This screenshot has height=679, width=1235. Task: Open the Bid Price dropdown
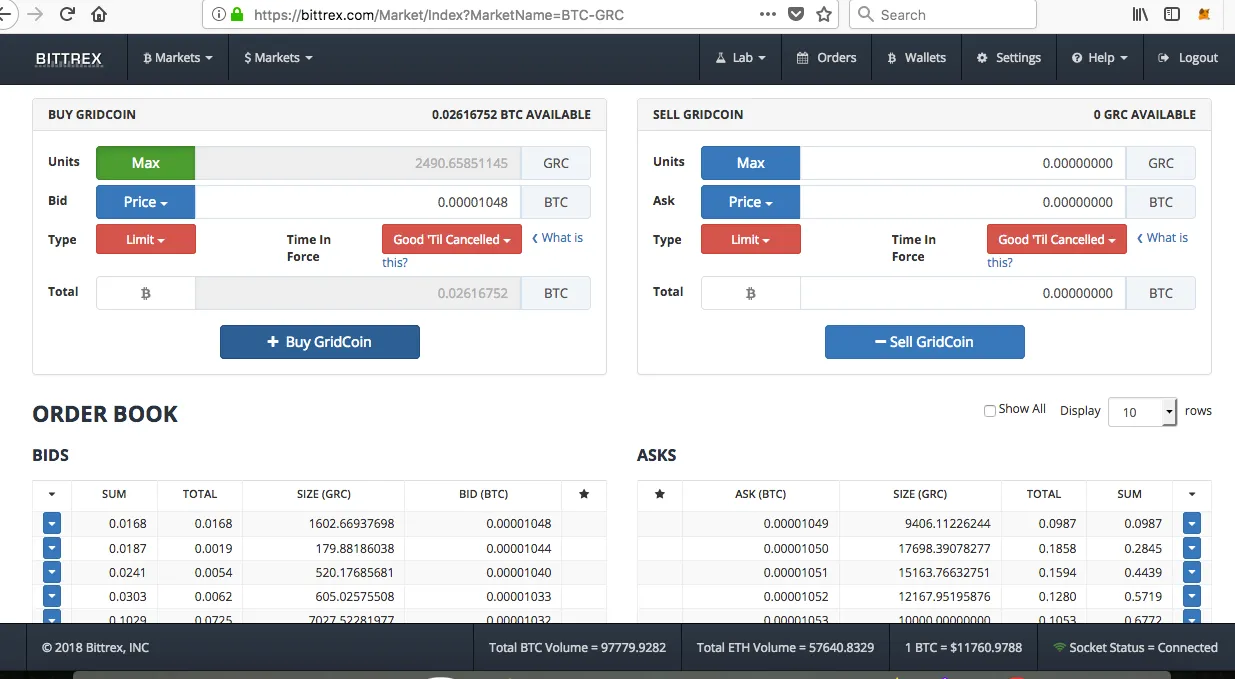click(x=146, y=202)
